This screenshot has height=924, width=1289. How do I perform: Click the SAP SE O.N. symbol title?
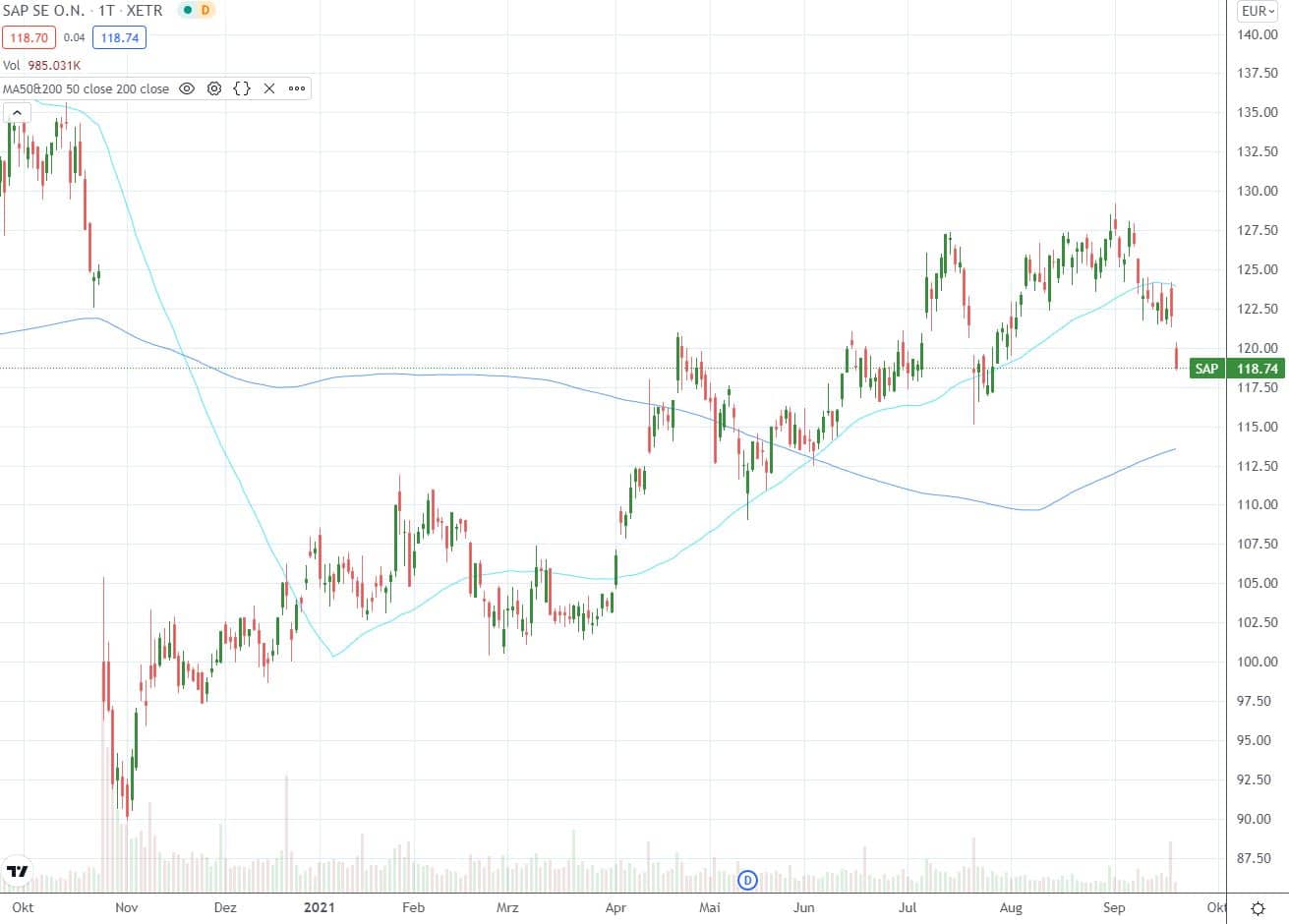(x=43, y=11)
